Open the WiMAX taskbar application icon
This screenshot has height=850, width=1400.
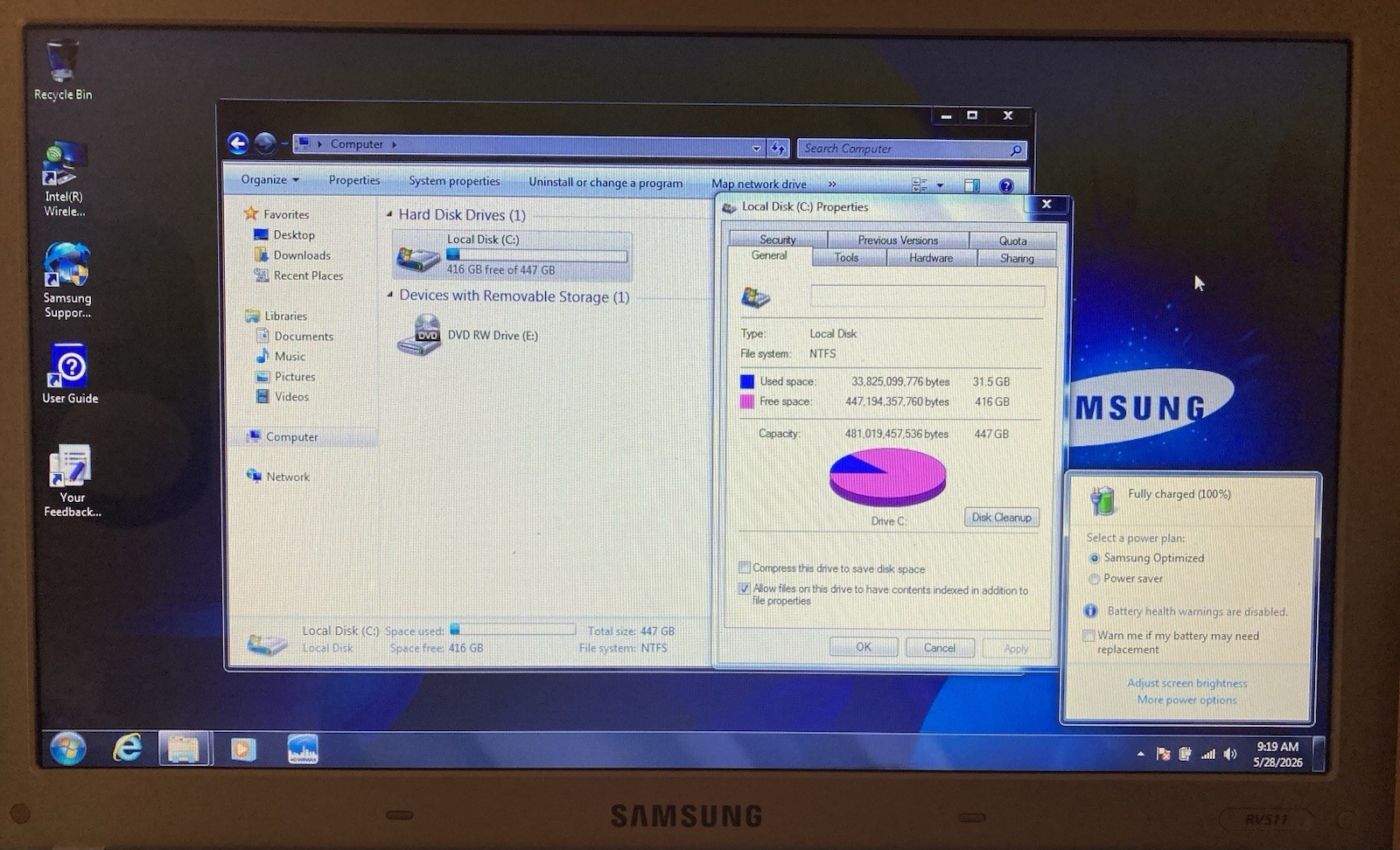tap(303, 749)
